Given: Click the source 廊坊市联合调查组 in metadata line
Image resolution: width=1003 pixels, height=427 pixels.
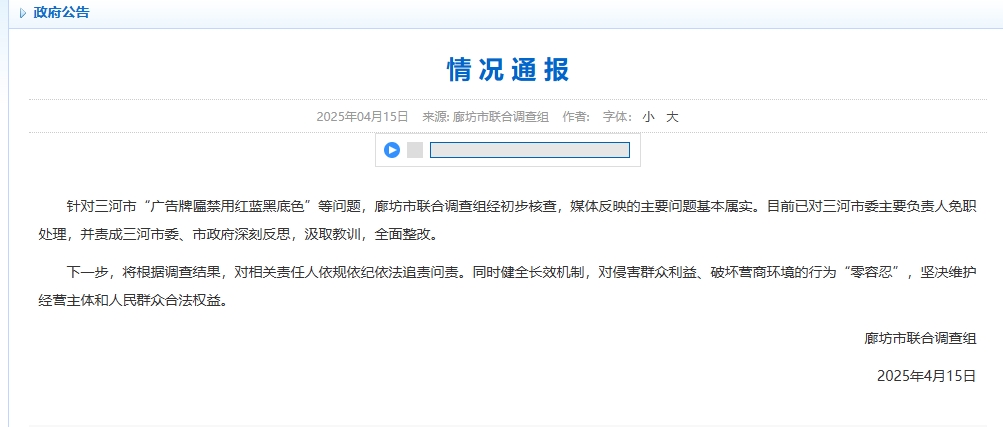Looking at the screenshot, I should [500, 117].
